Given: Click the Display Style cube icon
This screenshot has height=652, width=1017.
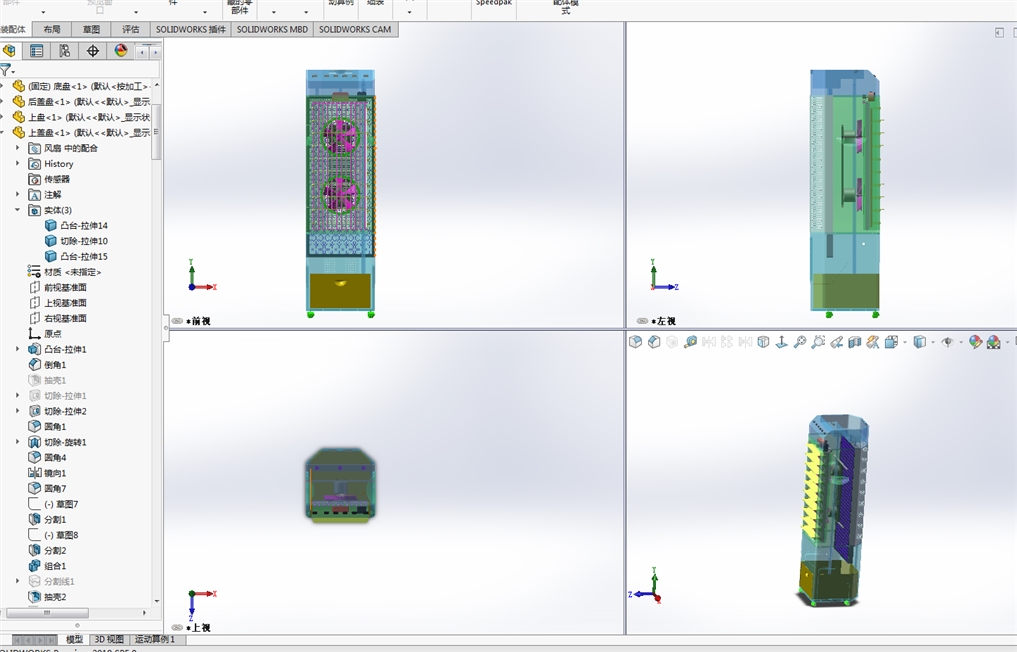Looking at the screenshot, I should (919, 341).
